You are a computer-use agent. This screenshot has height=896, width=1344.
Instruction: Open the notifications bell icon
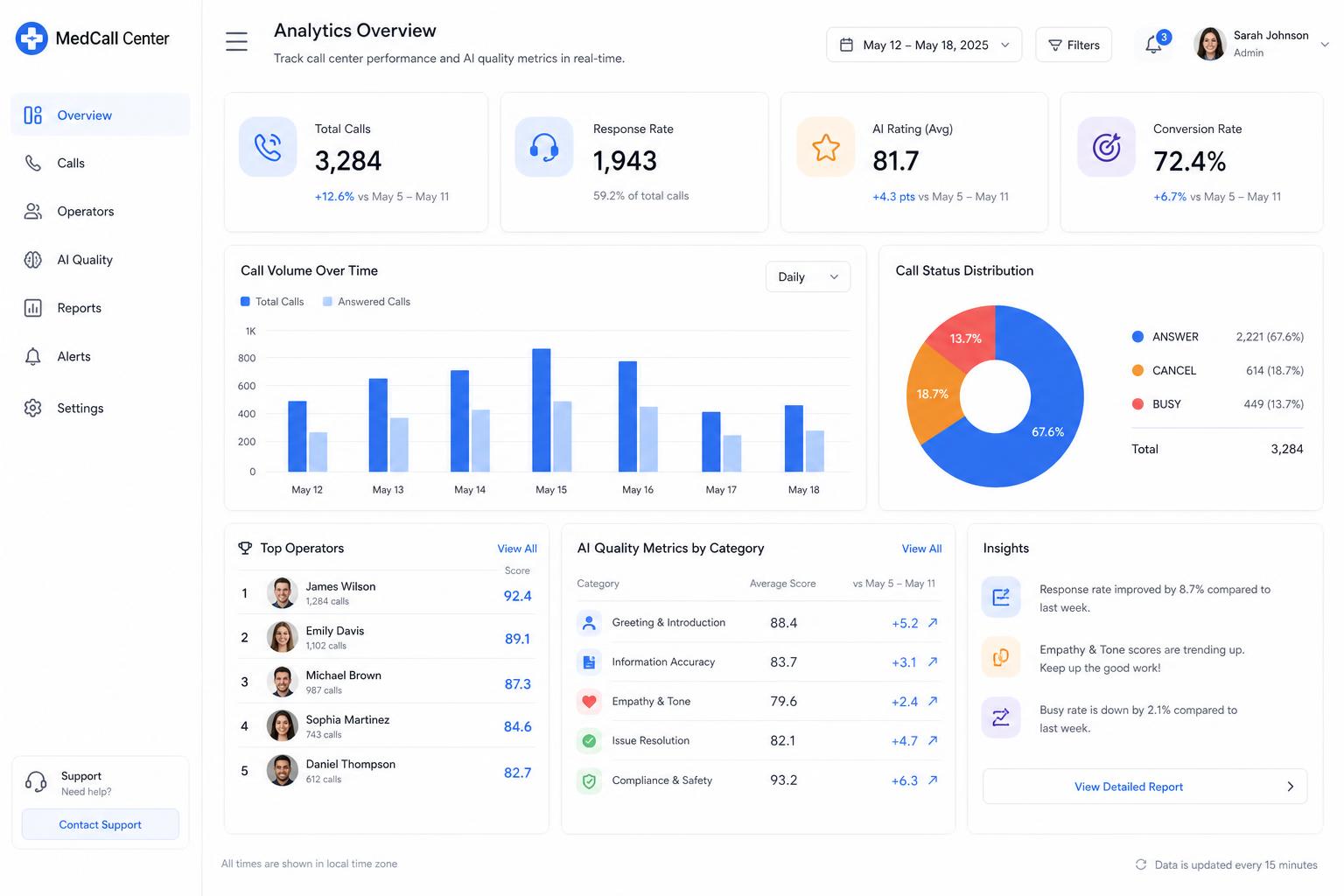click(1154, 44)
